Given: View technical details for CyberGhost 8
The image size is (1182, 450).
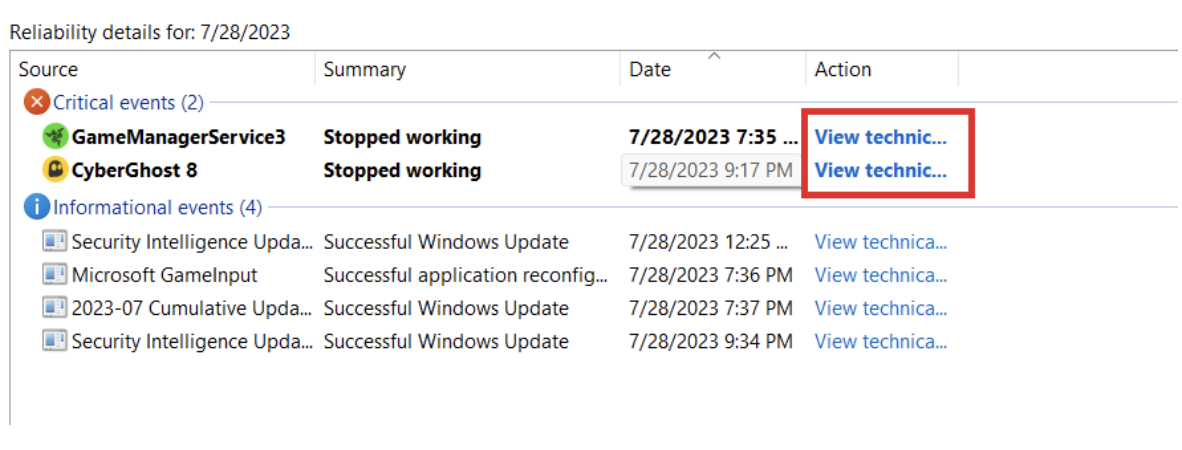Looking at the screenshot, I should (880, 170).
